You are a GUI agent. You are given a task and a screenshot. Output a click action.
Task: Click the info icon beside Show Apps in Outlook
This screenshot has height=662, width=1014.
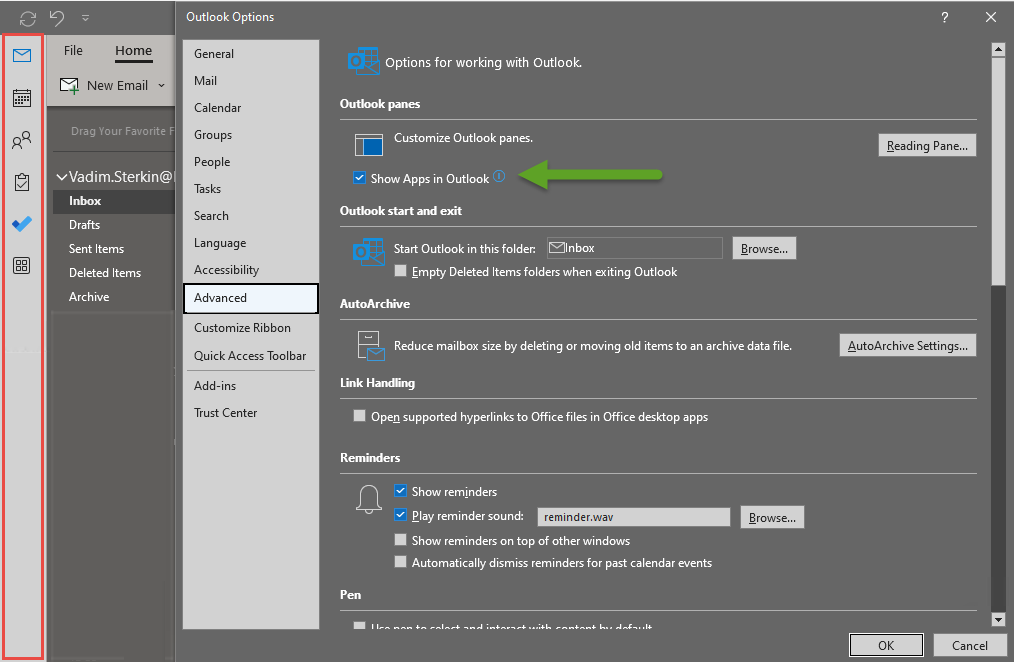(499, 176)
